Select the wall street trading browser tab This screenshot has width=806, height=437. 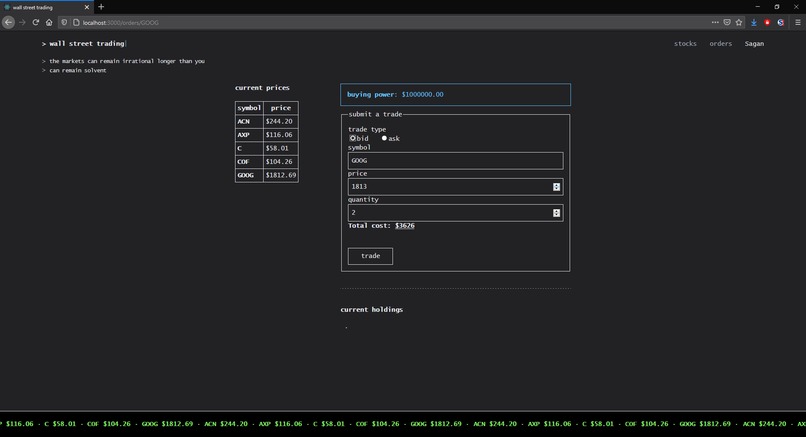click(46, 7)
